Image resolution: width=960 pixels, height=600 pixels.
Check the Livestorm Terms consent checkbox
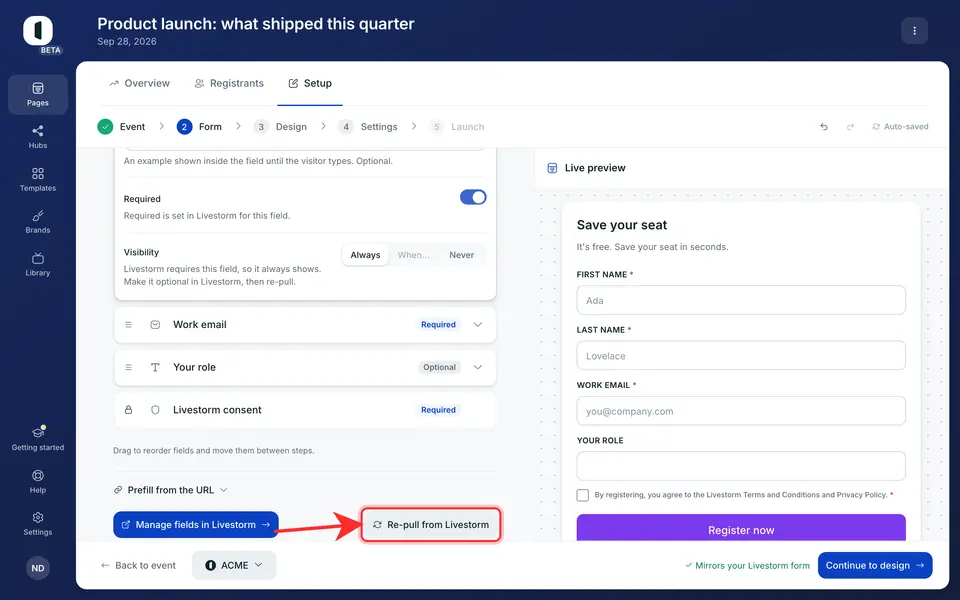pyautogui.click(x=583, y=495)
